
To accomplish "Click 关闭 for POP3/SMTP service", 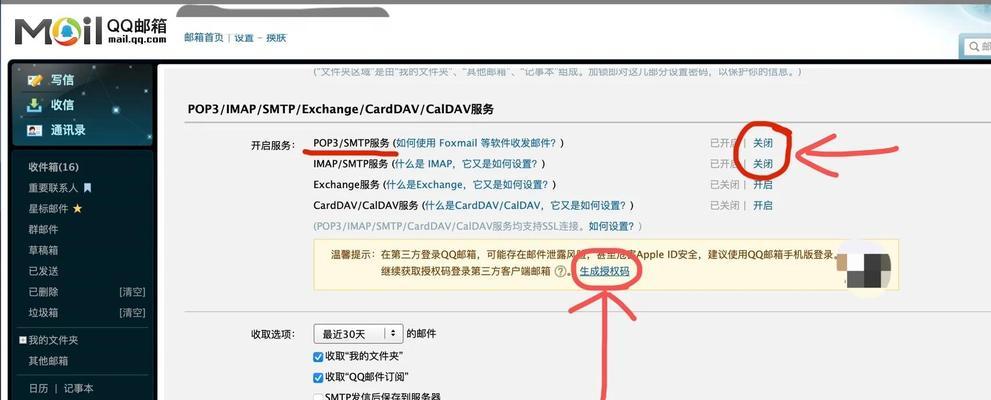I will [762, 143].
